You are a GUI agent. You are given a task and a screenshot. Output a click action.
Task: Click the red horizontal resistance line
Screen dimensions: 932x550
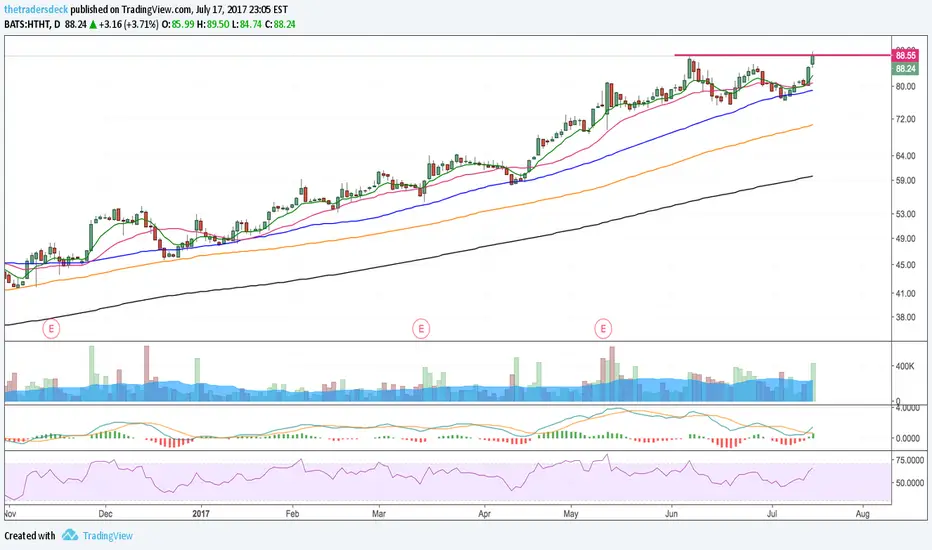coord(783,55)
